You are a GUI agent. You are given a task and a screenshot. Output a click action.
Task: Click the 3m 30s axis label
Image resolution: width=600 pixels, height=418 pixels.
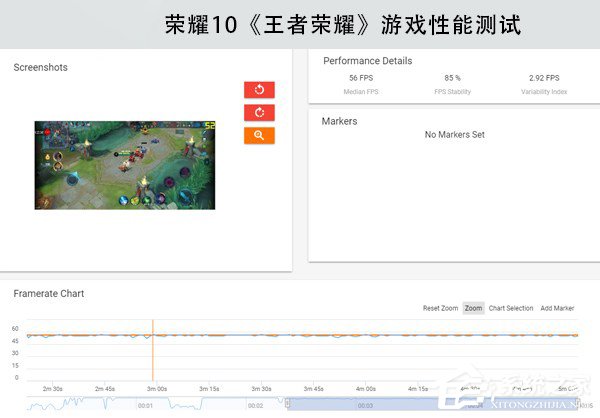tap(261, 389)
